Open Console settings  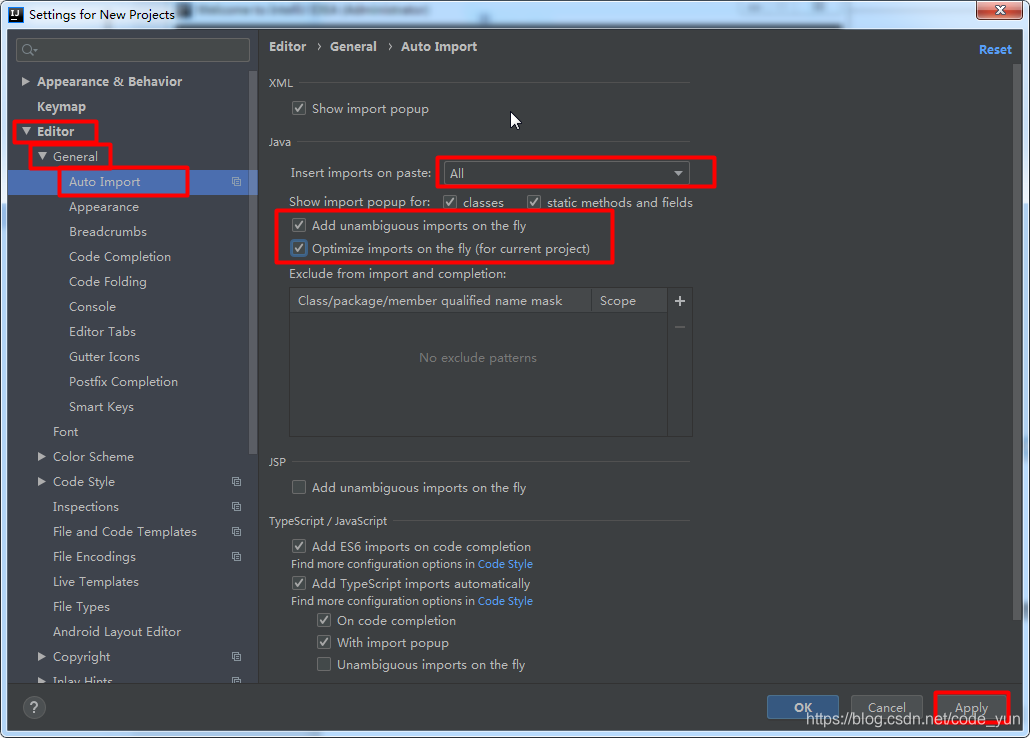click(92, 307)
